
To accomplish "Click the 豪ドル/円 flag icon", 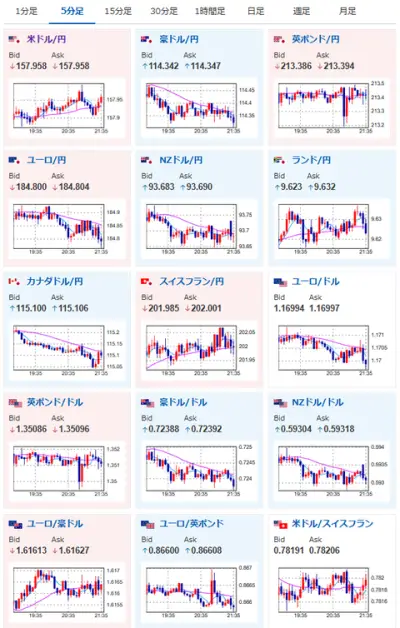I will click(x=147, y=39).
